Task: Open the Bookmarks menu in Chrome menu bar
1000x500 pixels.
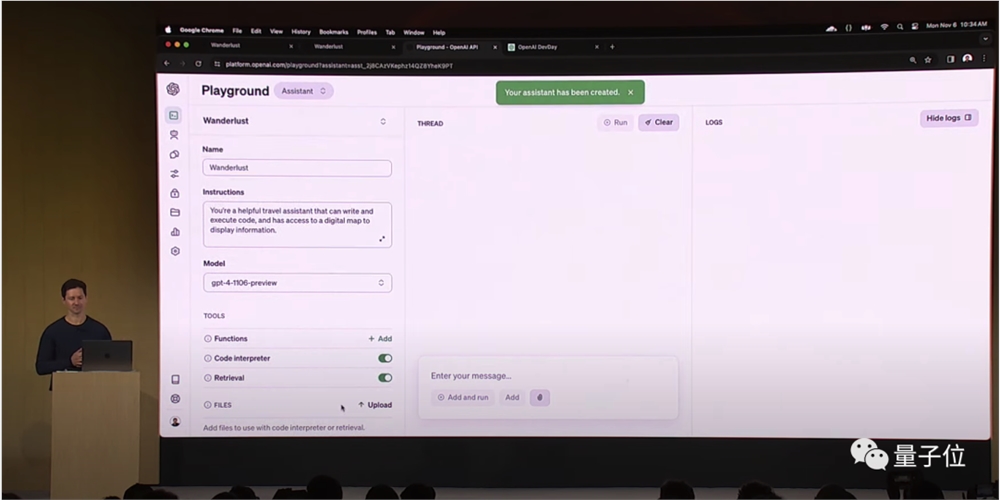Action: tap(334, 32)
